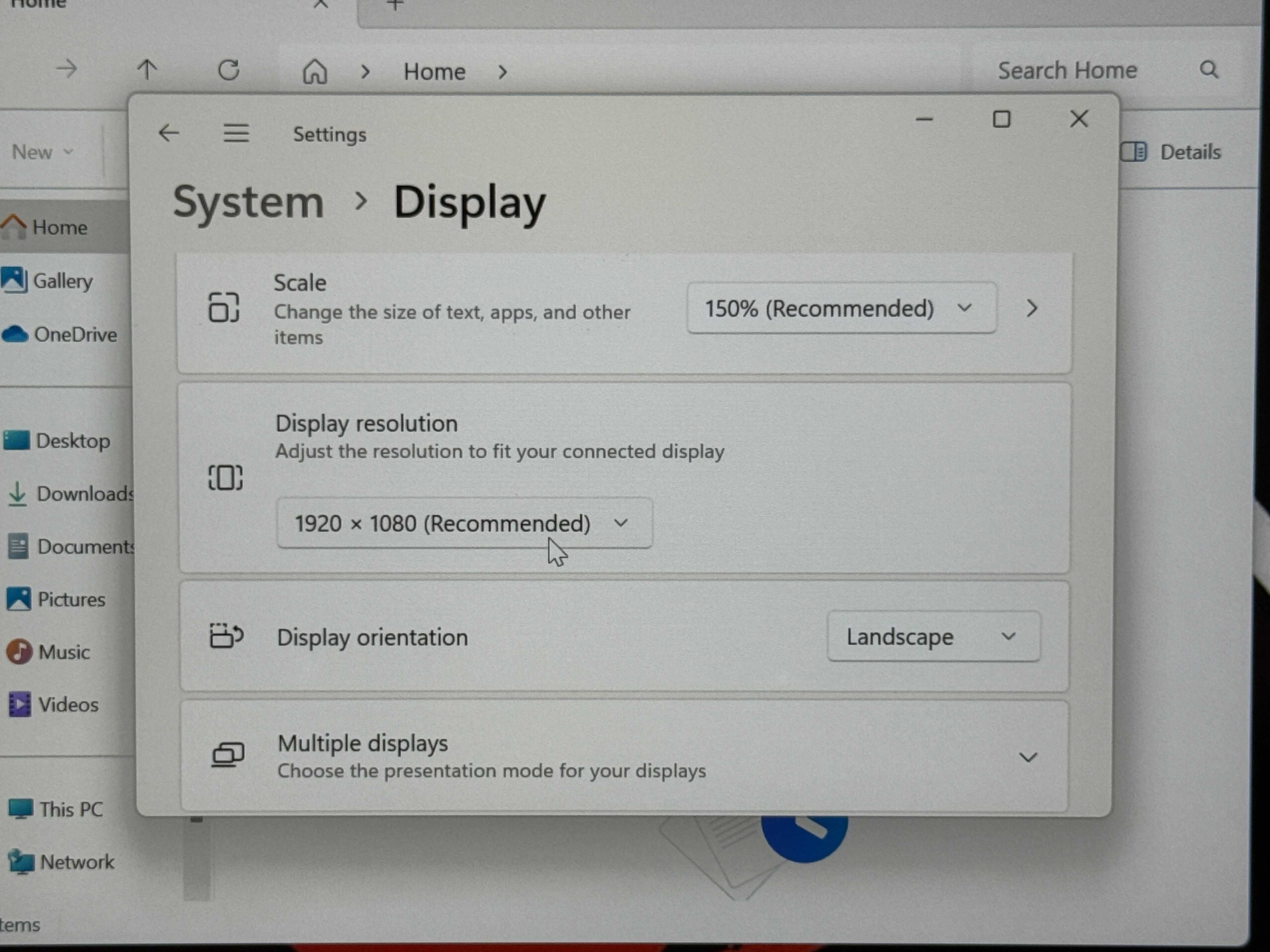Refresh the File Explorer view
This screenshot has height=952, width=1270.
(228, 70)
